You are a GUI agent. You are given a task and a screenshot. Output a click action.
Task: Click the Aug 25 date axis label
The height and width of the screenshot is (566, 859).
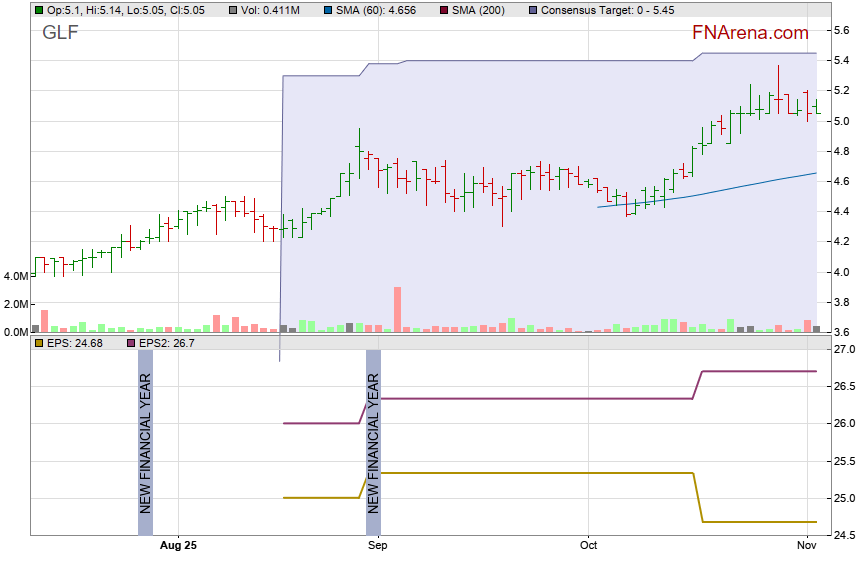pos(179,546)
